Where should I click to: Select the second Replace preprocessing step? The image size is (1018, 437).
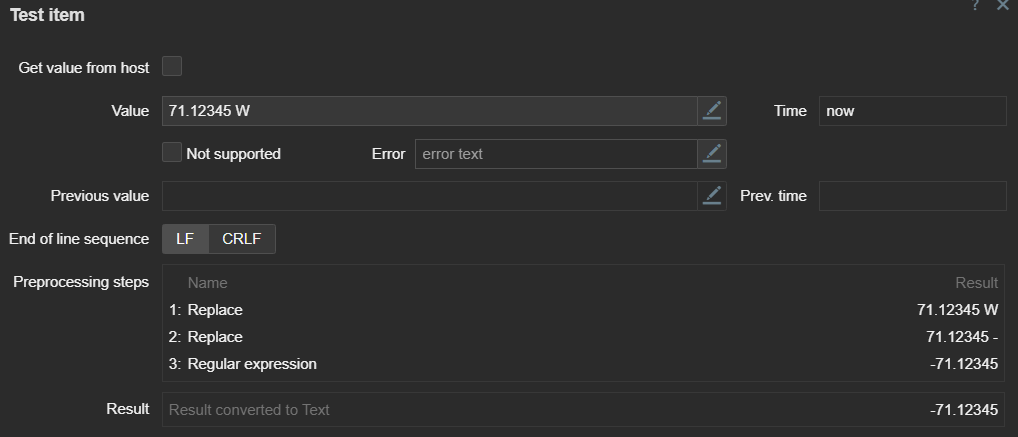(x=215, y=337)
